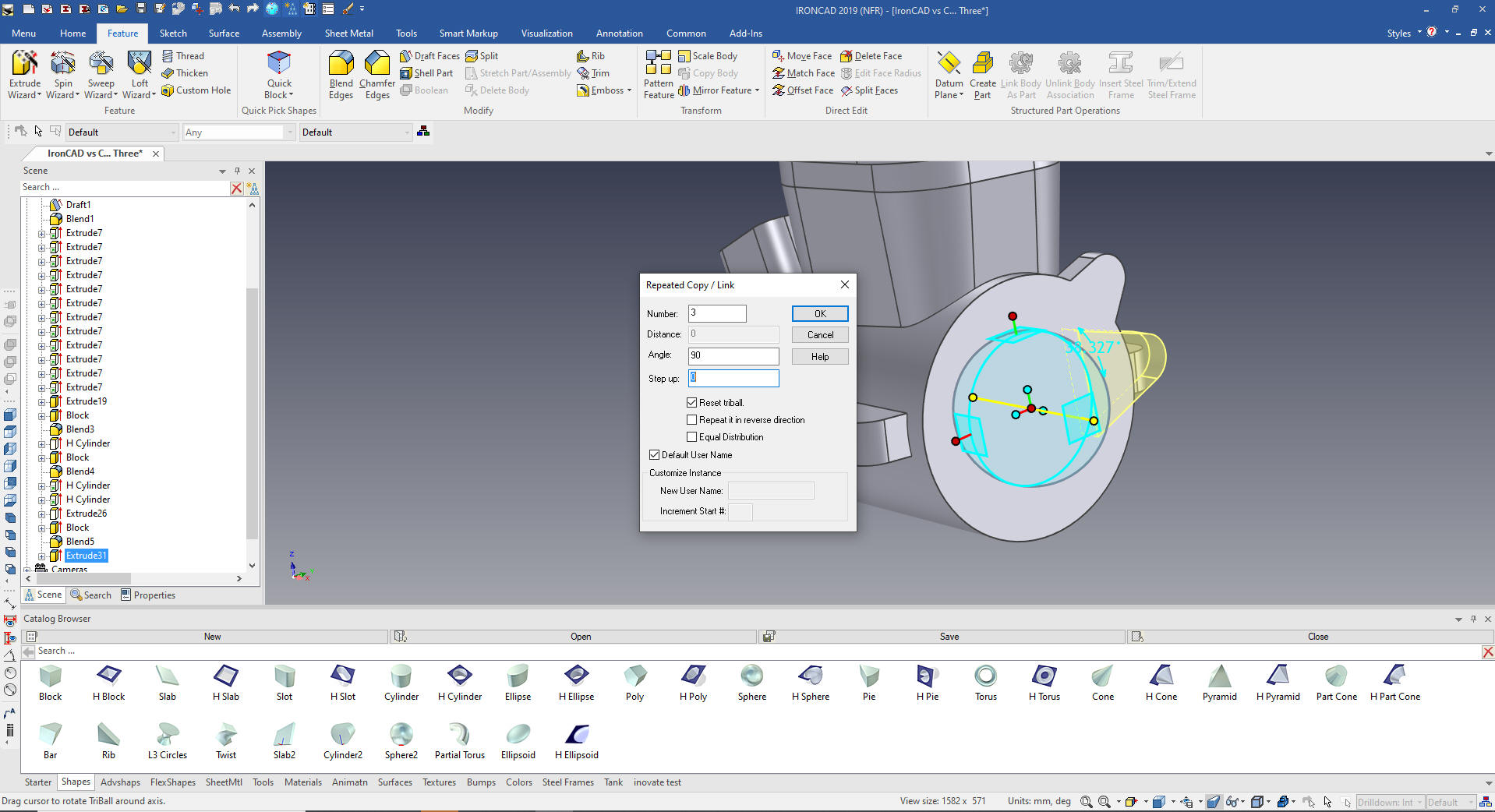This screenshot has height=812, width=1495.
Task: Uncheck the Reset triball checkbox
Action: tap(691, 403)
